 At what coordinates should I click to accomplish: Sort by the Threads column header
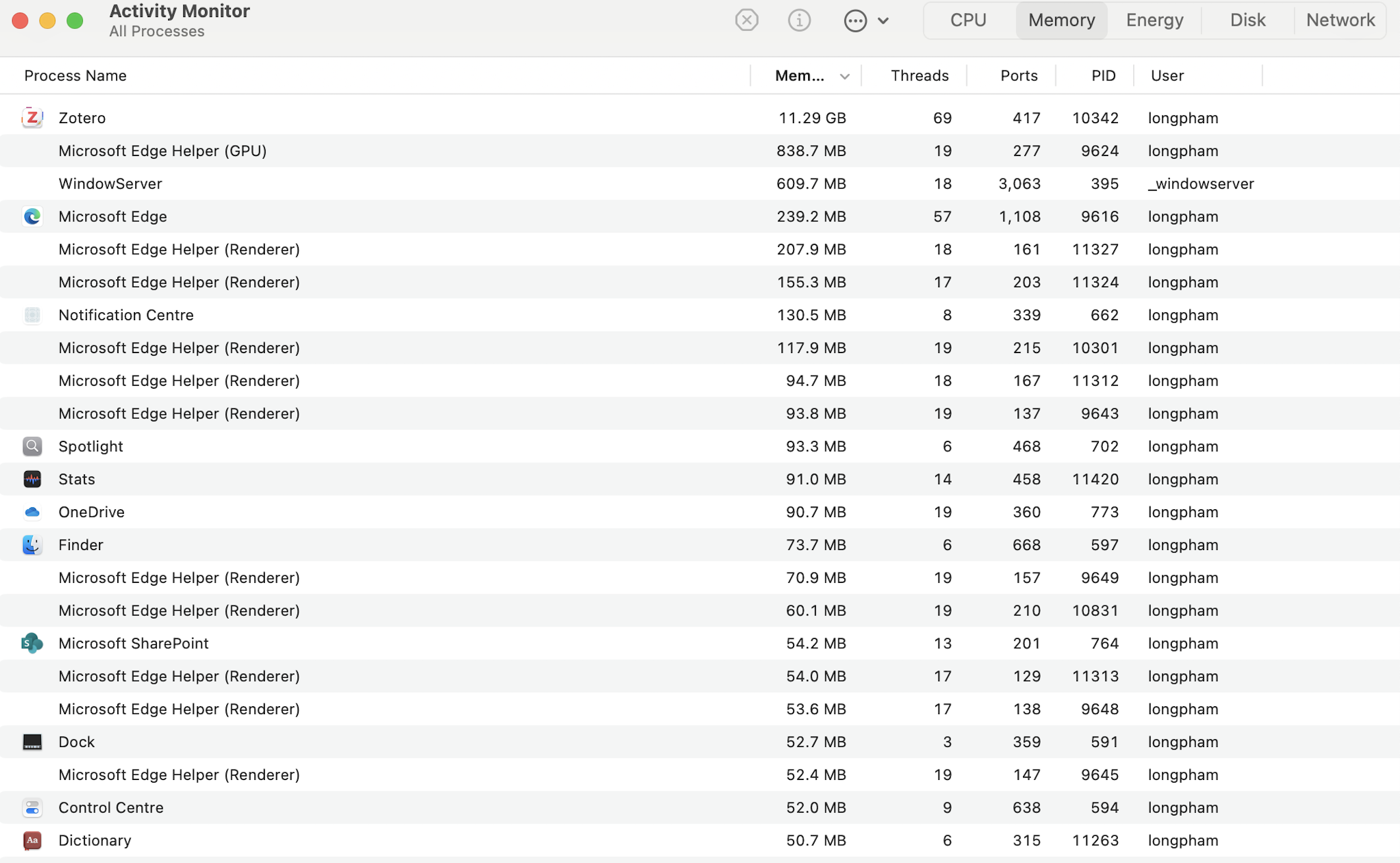coord(919,76)
